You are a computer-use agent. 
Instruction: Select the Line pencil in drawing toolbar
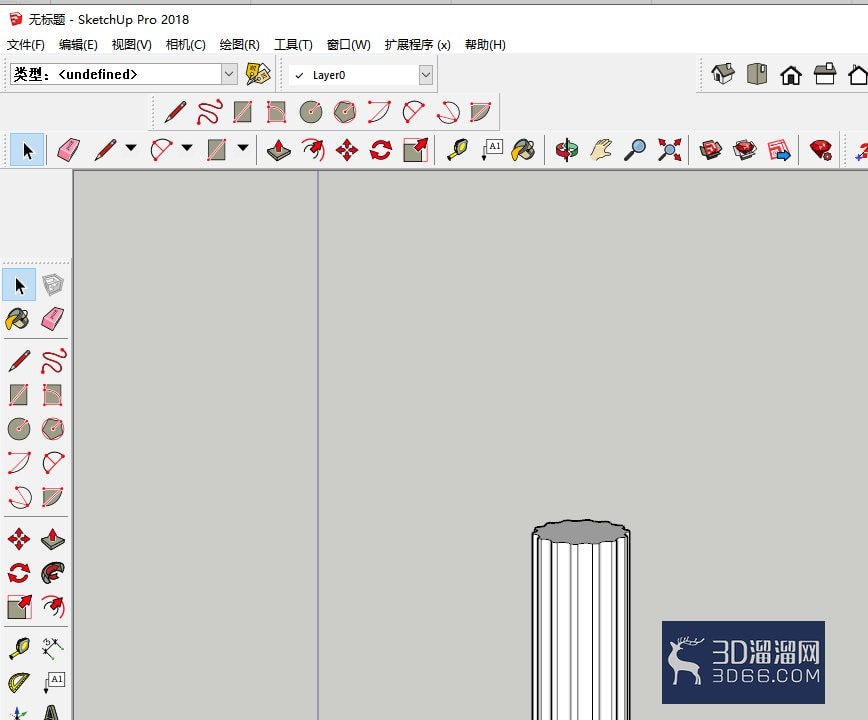[x=175, y=112]
